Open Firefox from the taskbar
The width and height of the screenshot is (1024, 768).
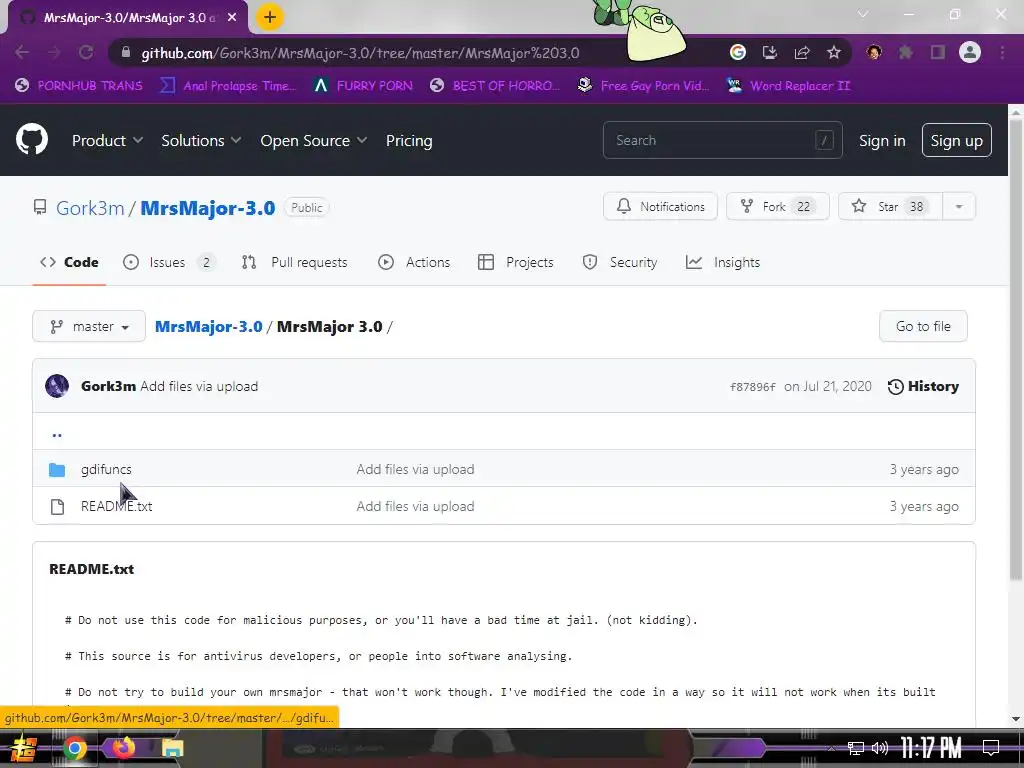[124, 747]
